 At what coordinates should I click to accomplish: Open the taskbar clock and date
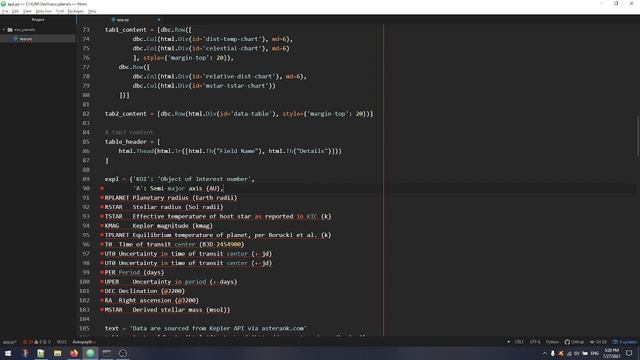click(x=611, y=353)
